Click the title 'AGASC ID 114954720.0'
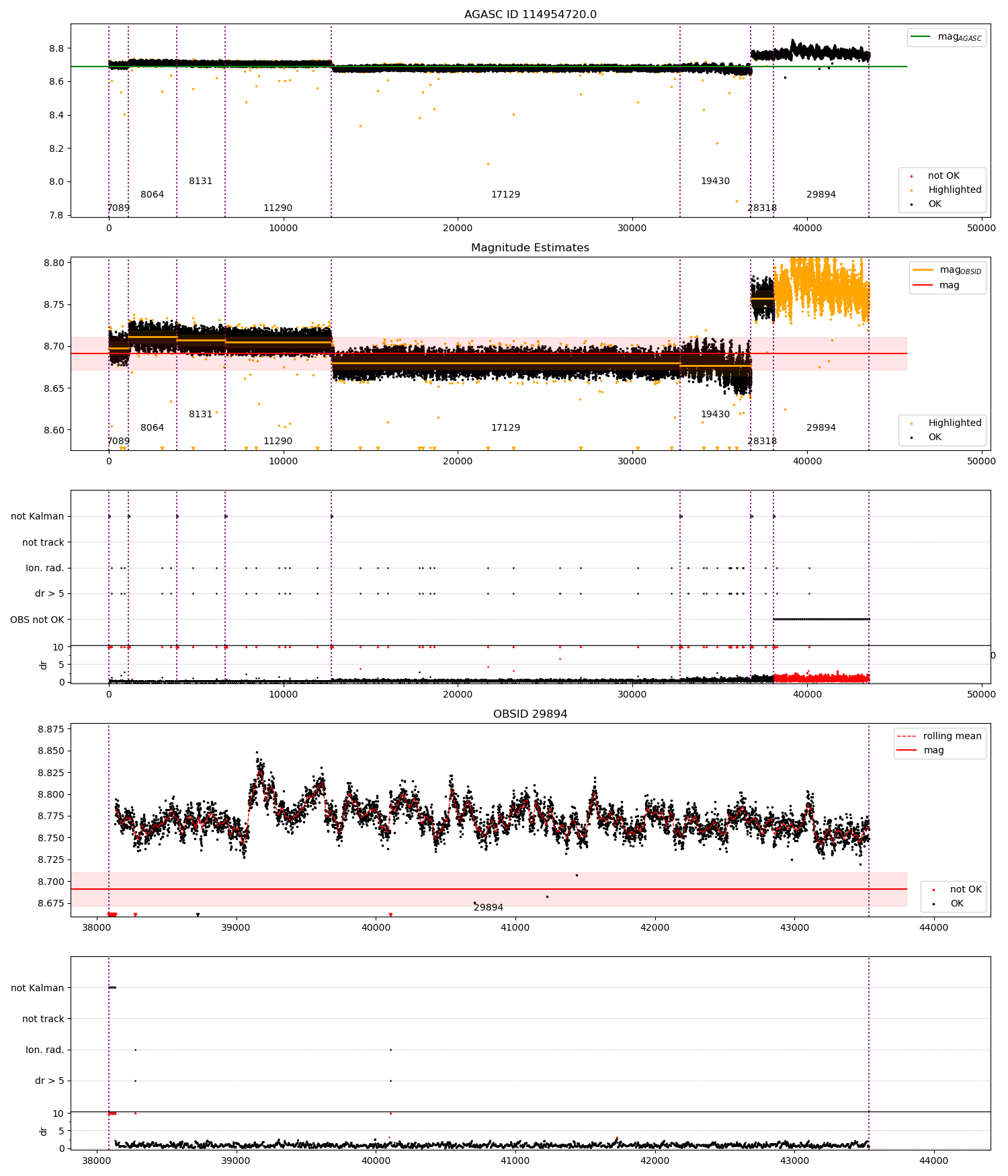Image resolution: width=1008 pixels, height=1176 pixels. pos(530,15)
